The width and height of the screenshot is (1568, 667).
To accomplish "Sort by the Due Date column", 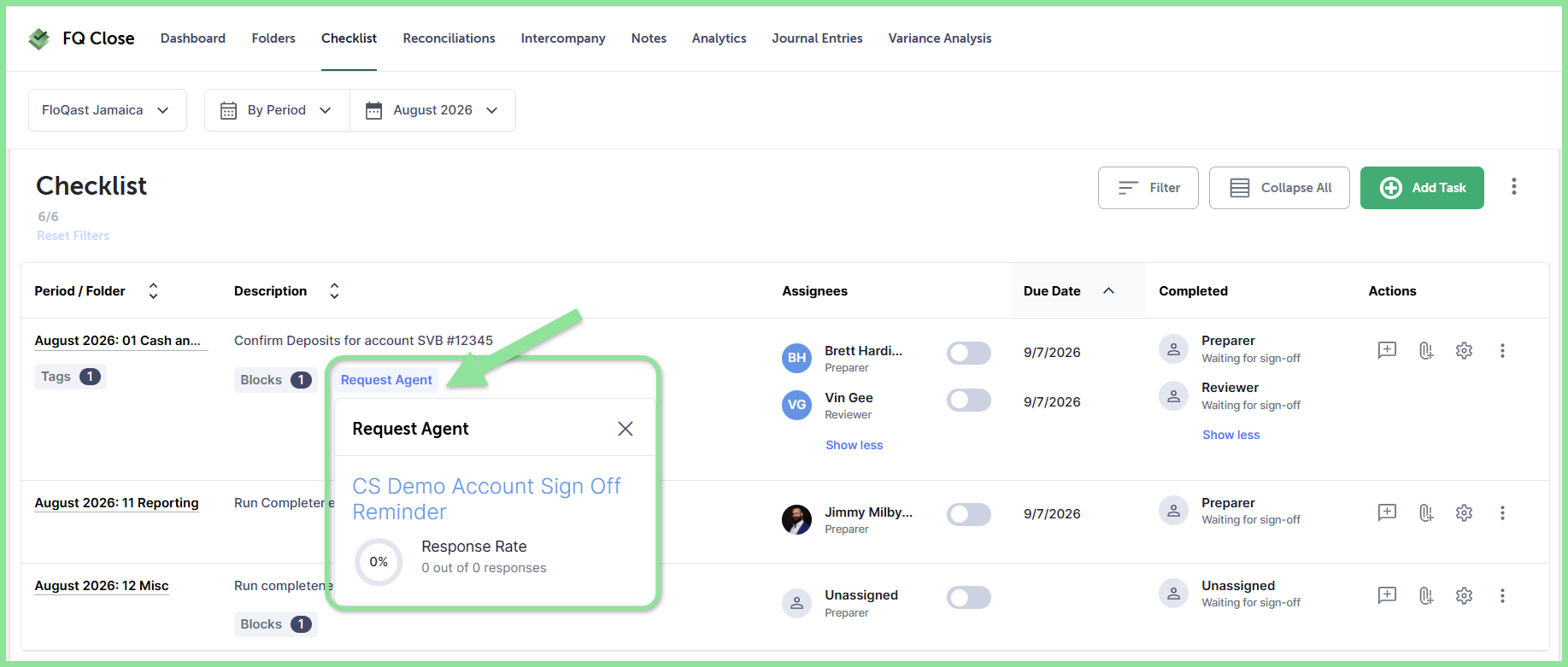I will [1108, 291].
